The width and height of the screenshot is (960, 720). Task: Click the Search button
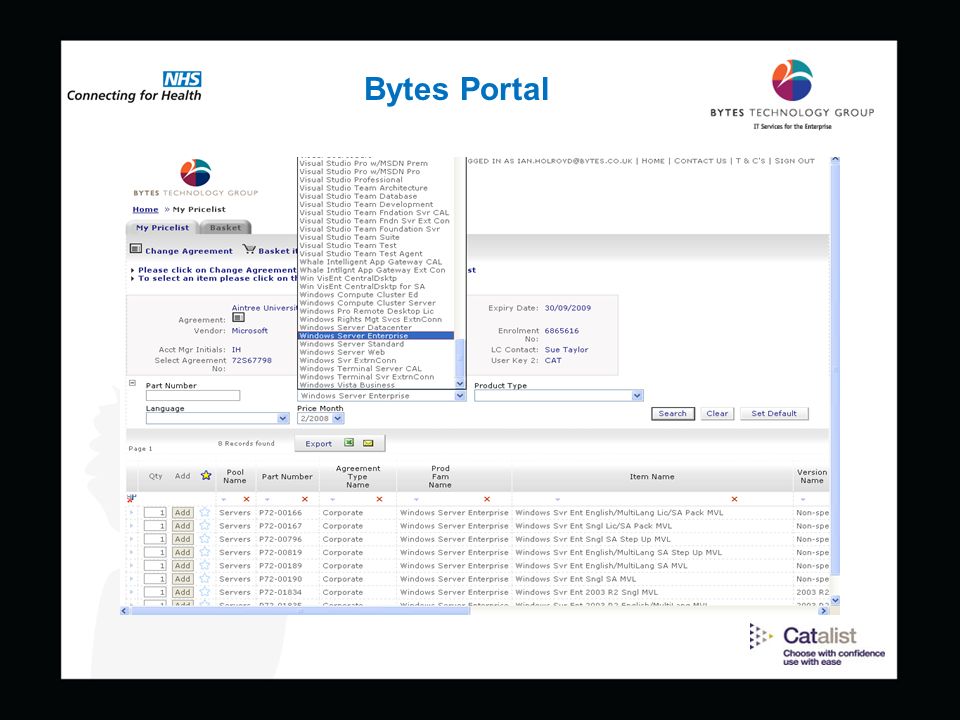(672, 413)
